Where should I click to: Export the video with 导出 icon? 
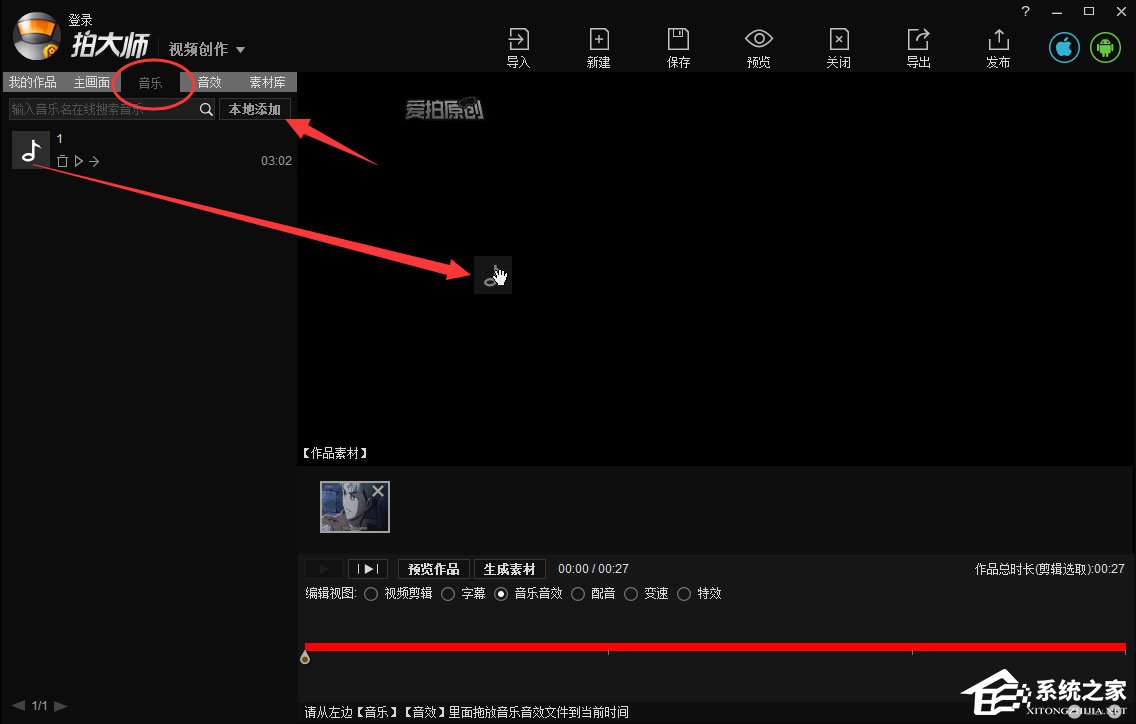[x=918, y=48]
